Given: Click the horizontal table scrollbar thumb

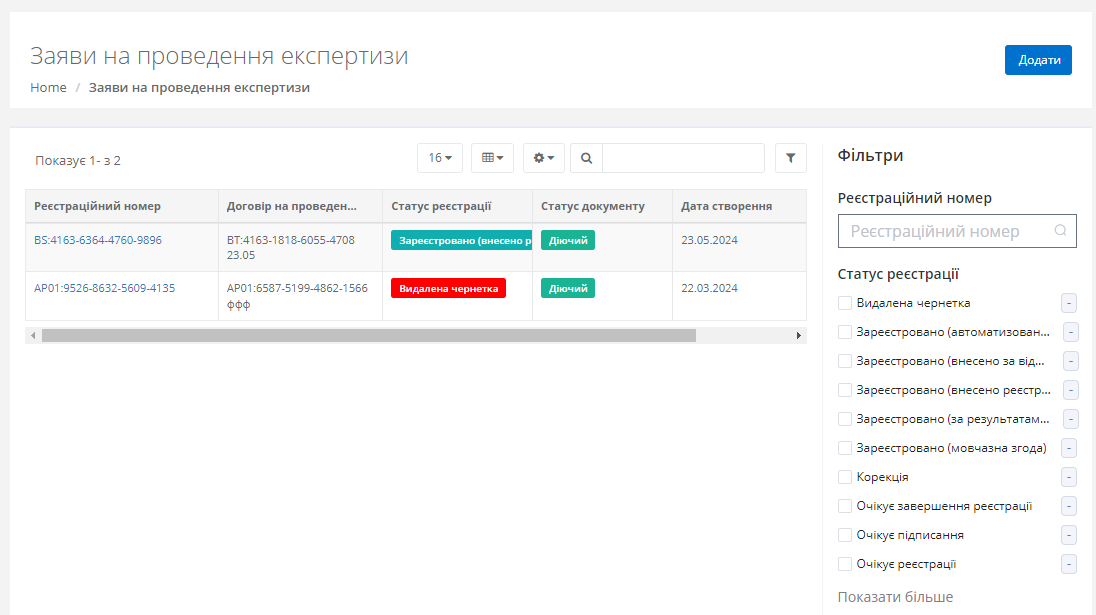Looking at the screenshot, I should coord(368,336).
